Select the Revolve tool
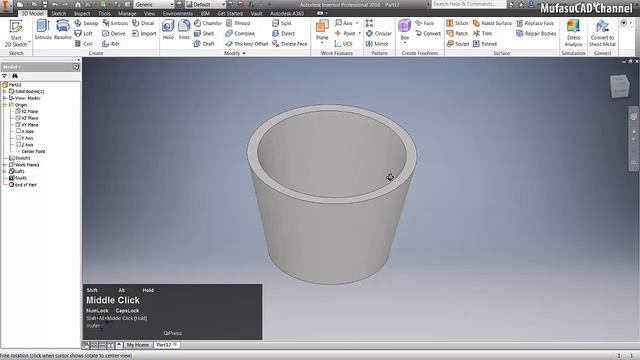Image resolution: width=640 pixels, height=360 pixels. pos(62,30)
